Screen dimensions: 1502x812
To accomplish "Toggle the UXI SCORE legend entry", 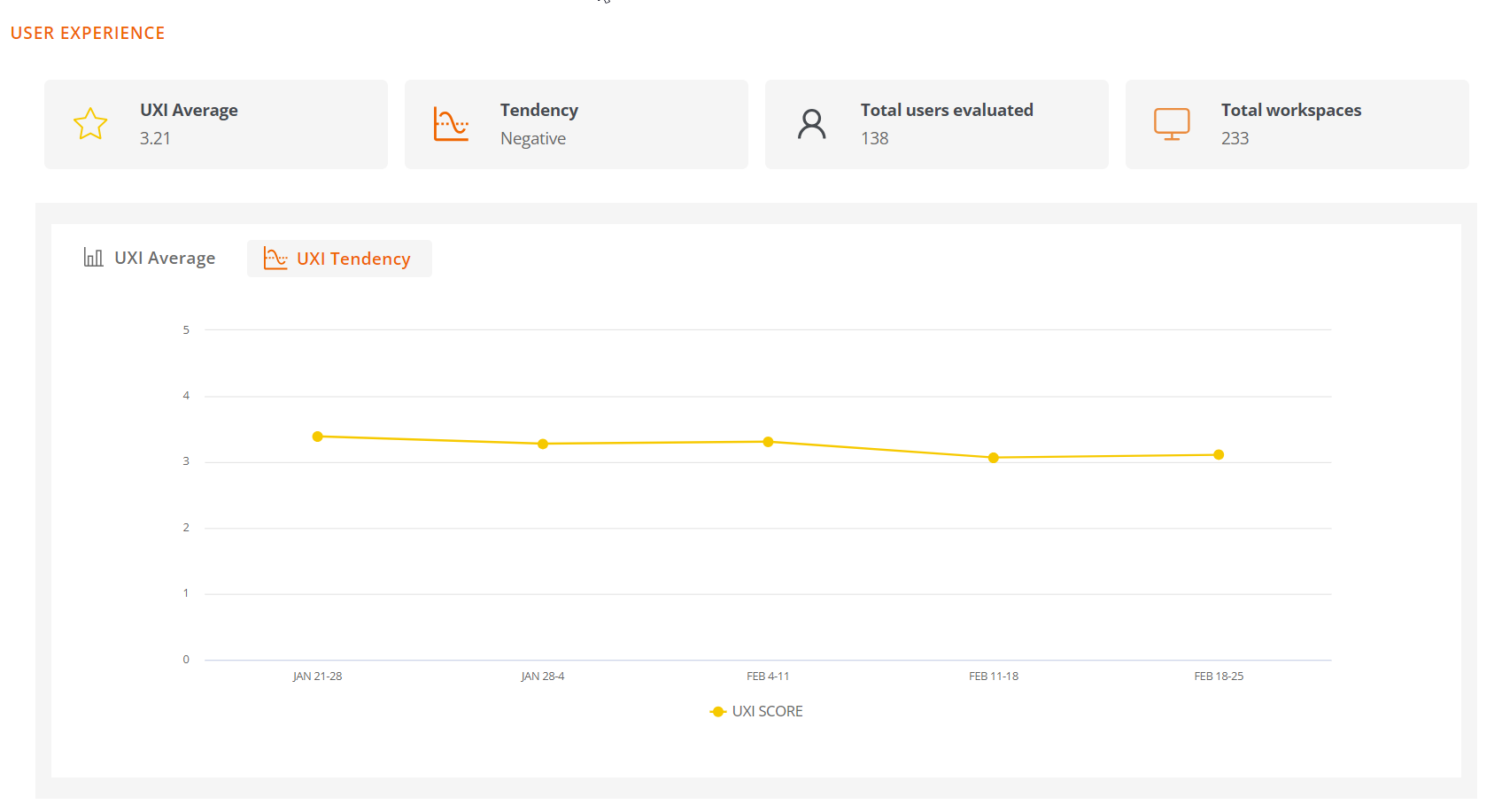I will (756, 711).
